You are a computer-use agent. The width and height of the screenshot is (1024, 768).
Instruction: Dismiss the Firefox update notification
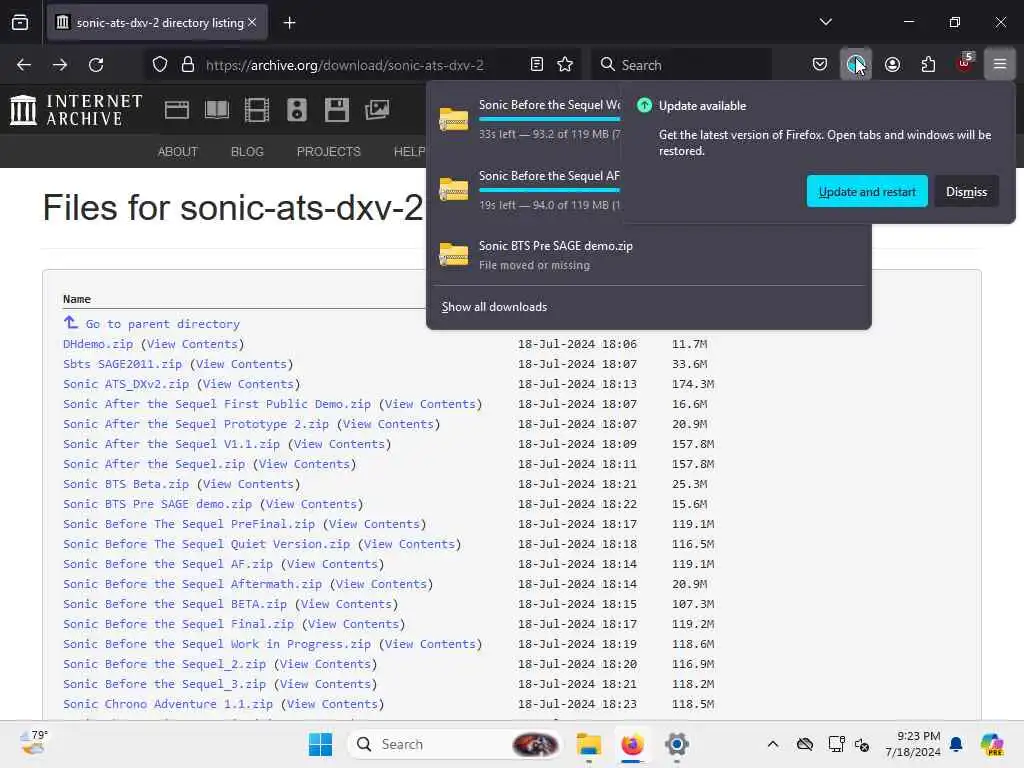966,191
